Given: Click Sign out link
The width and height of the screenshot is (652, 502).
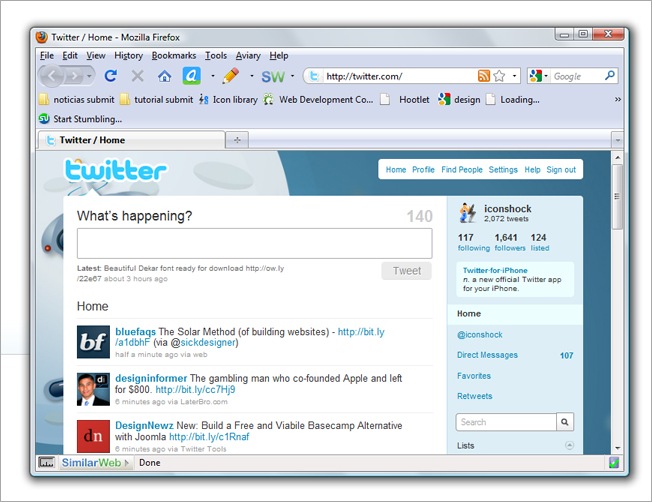Looking at the screenshot, I should click(x=561, y=170).
